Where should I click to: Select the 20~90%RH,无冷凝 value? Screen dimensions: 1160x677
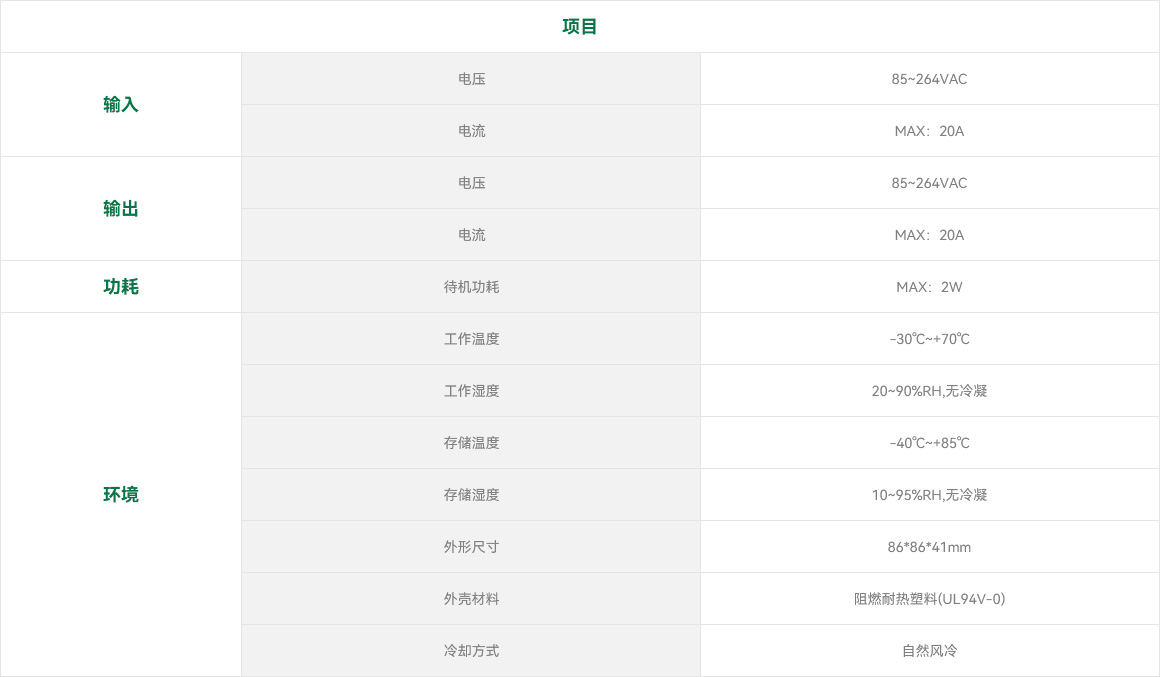pos(929,391)
